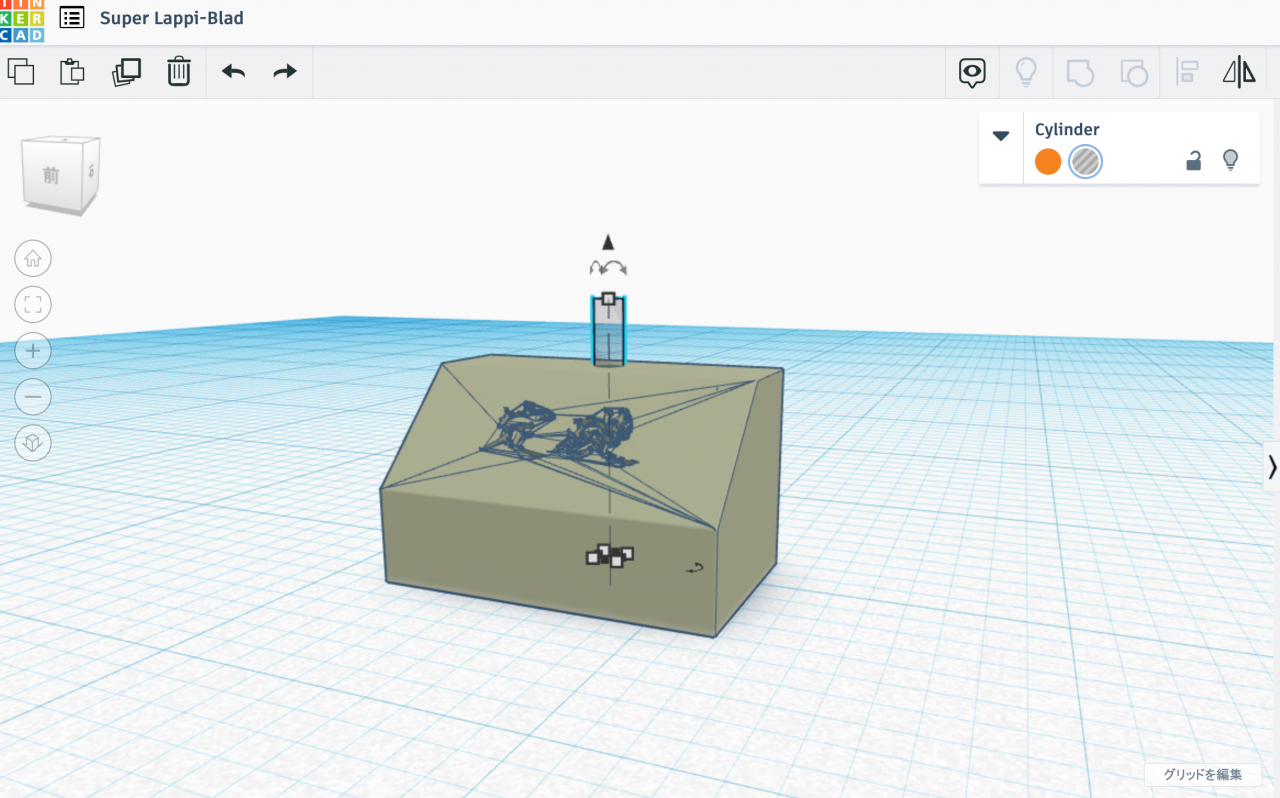Click the グリッドを編集 button
The width and height of the screenshot is (1280, 798).
1203,774
